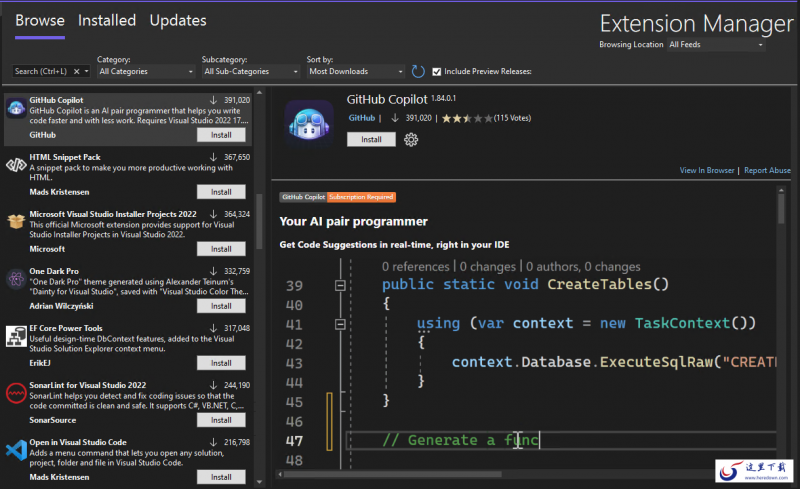Open the GitHub publisher link
The width and height of the screenshot is (800, 489).
(x=362, y=118)
